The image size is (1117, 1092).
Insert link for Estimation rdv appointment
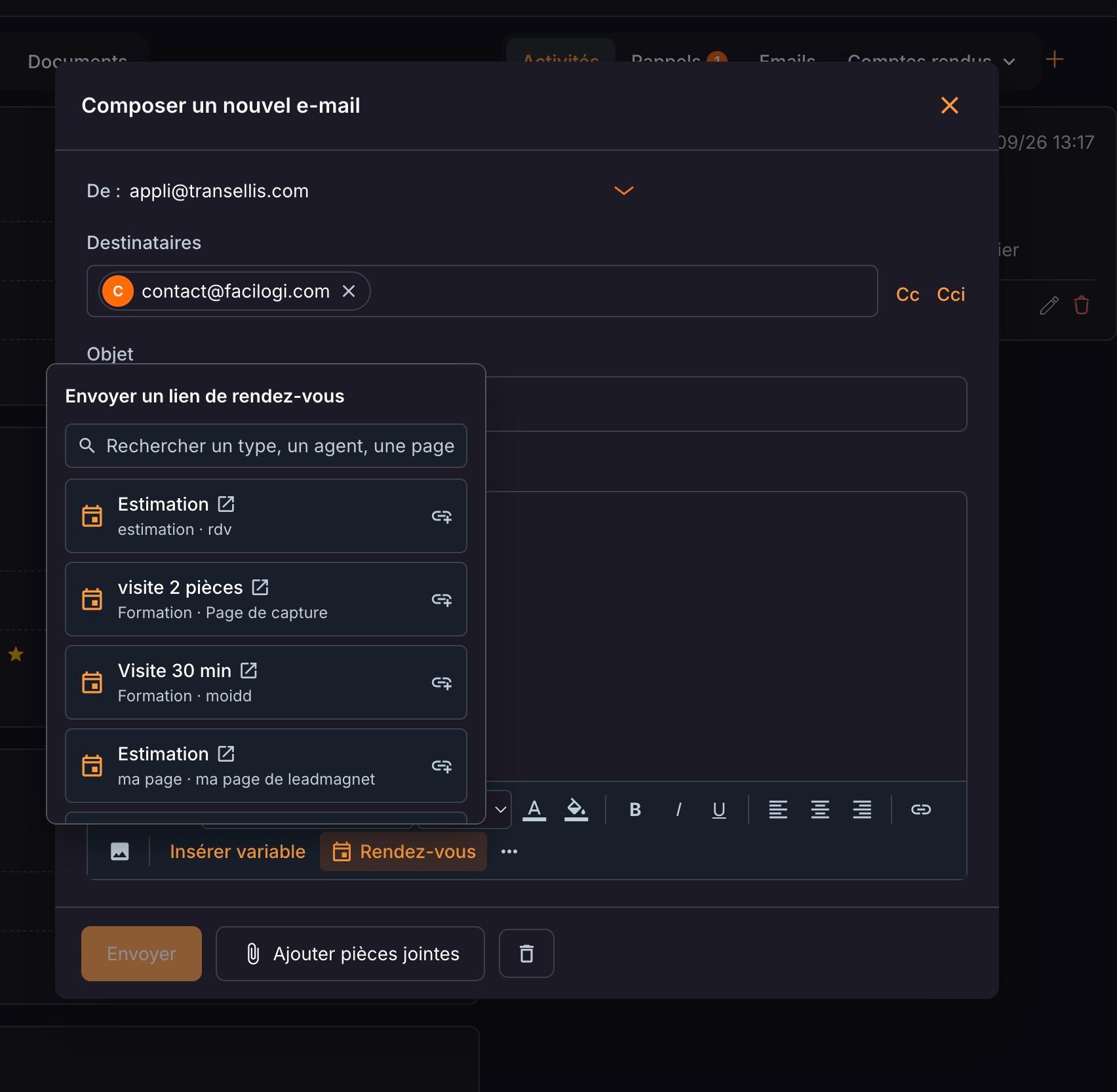coord(442,517)
